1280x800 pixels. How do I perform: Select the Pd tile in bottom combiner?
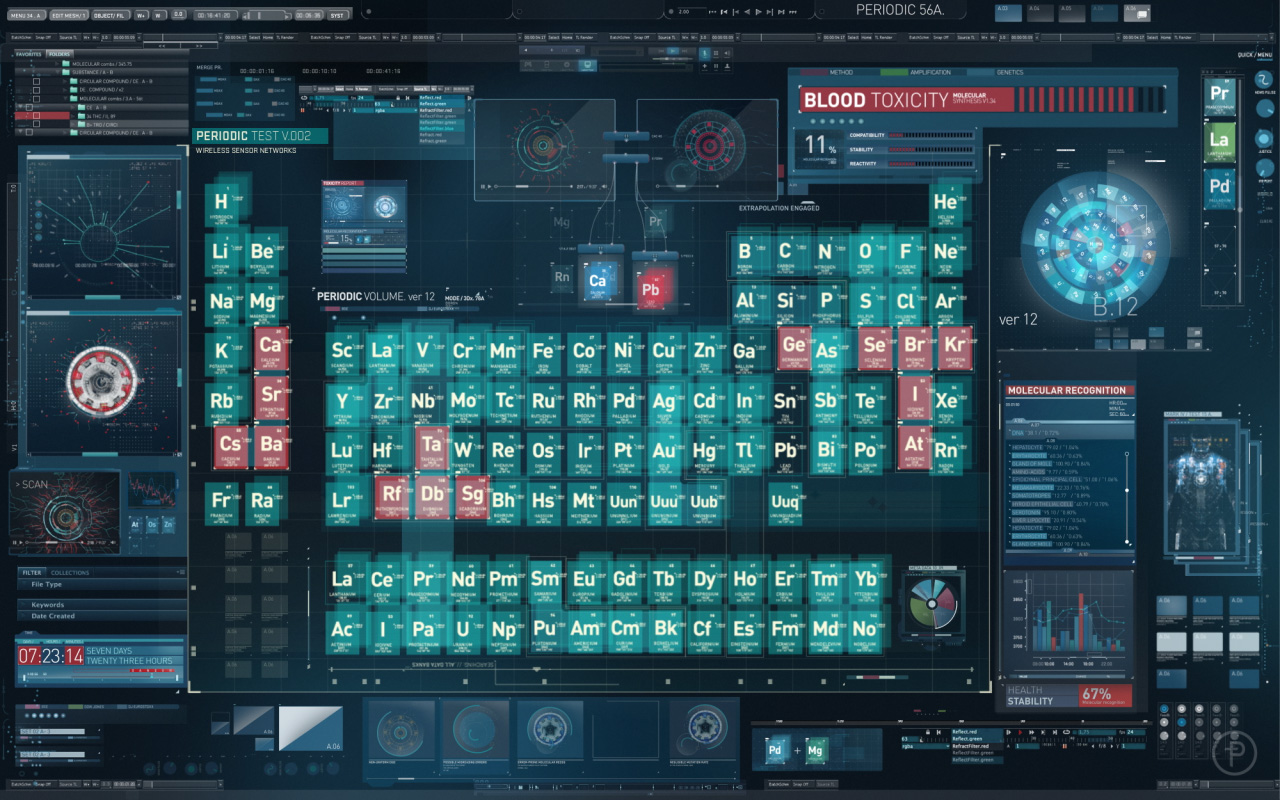(x=773, y=749)
